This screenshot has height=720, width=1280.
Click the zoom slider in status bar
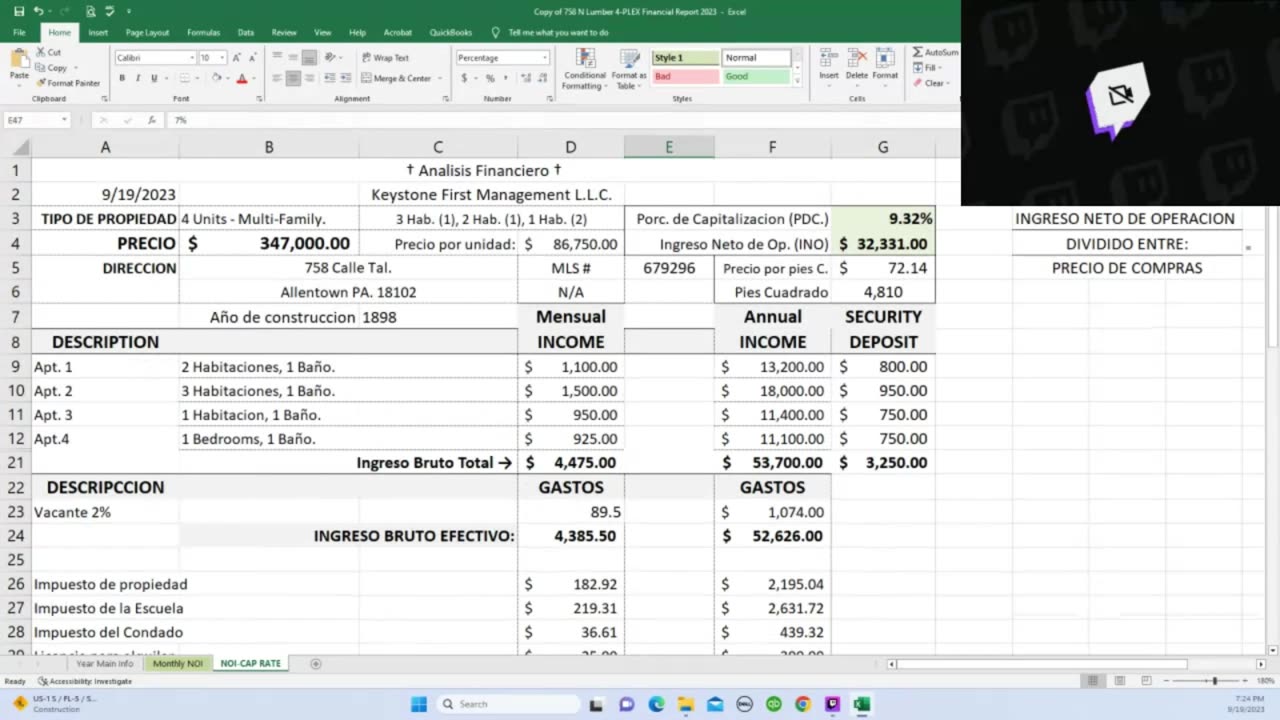pyautogui.click(x=1215, y=681)
